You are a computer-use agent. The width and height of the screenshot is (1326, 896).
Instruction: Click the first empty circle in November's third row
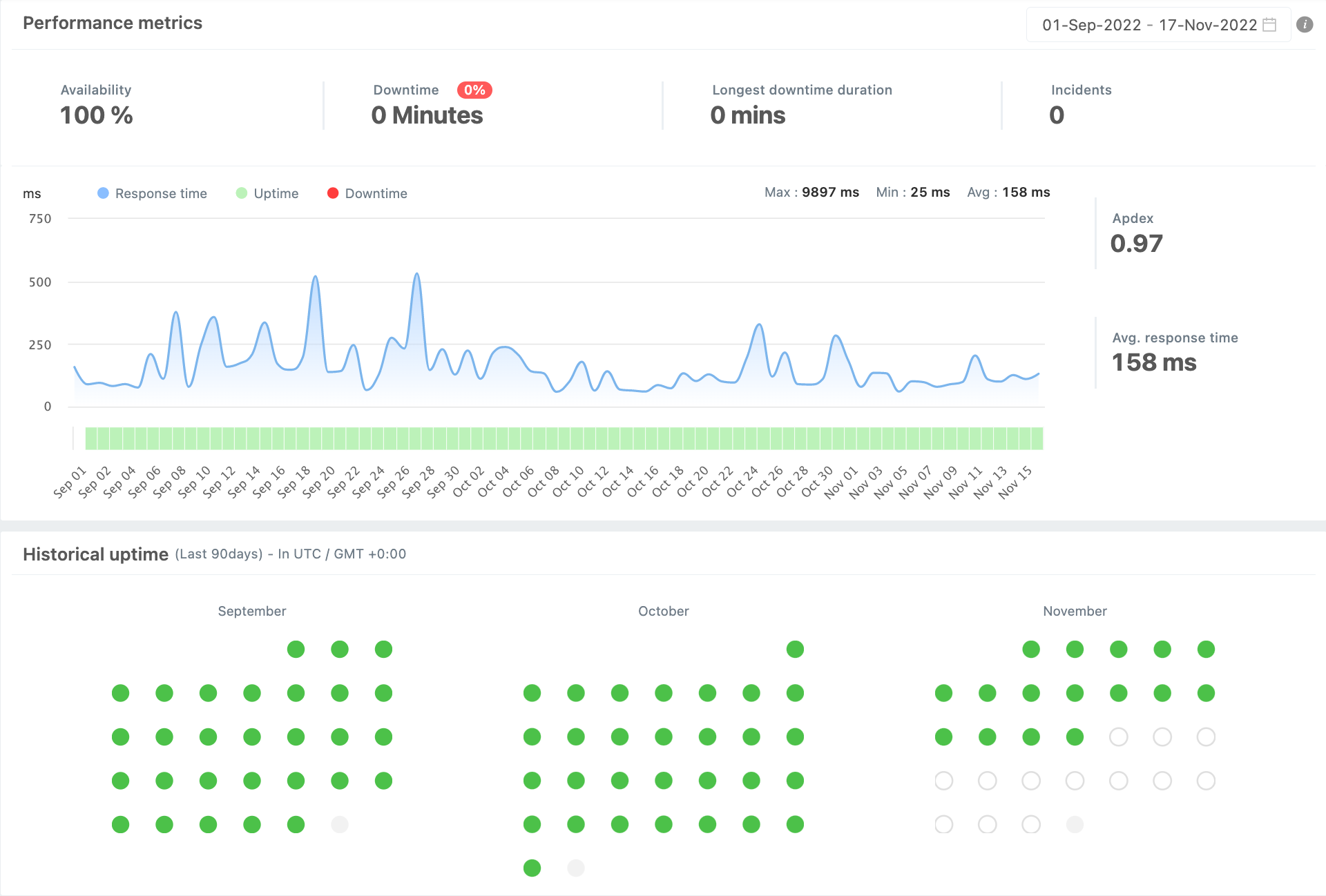tap(1118, 737)
